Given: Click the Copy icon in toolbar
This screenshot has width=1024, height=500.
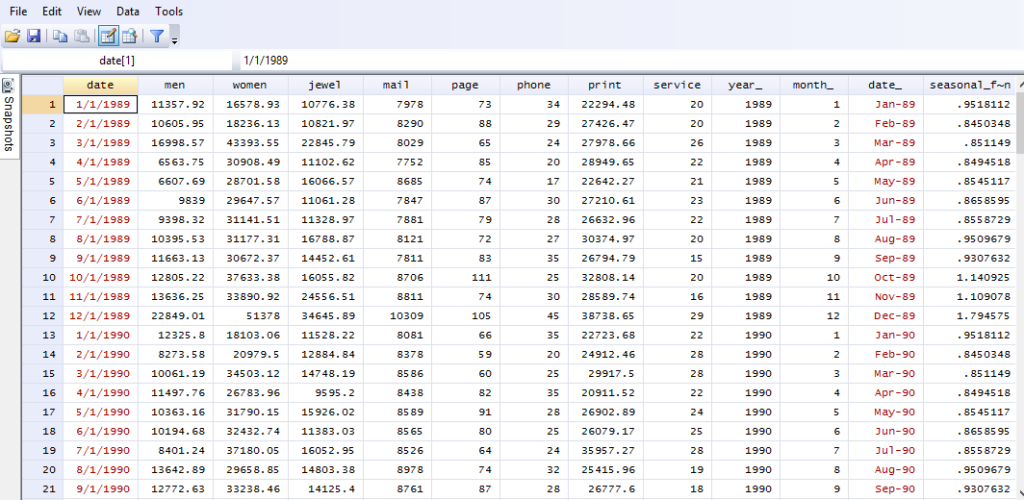Looking at the screenshot, I should tap(60, 36).
